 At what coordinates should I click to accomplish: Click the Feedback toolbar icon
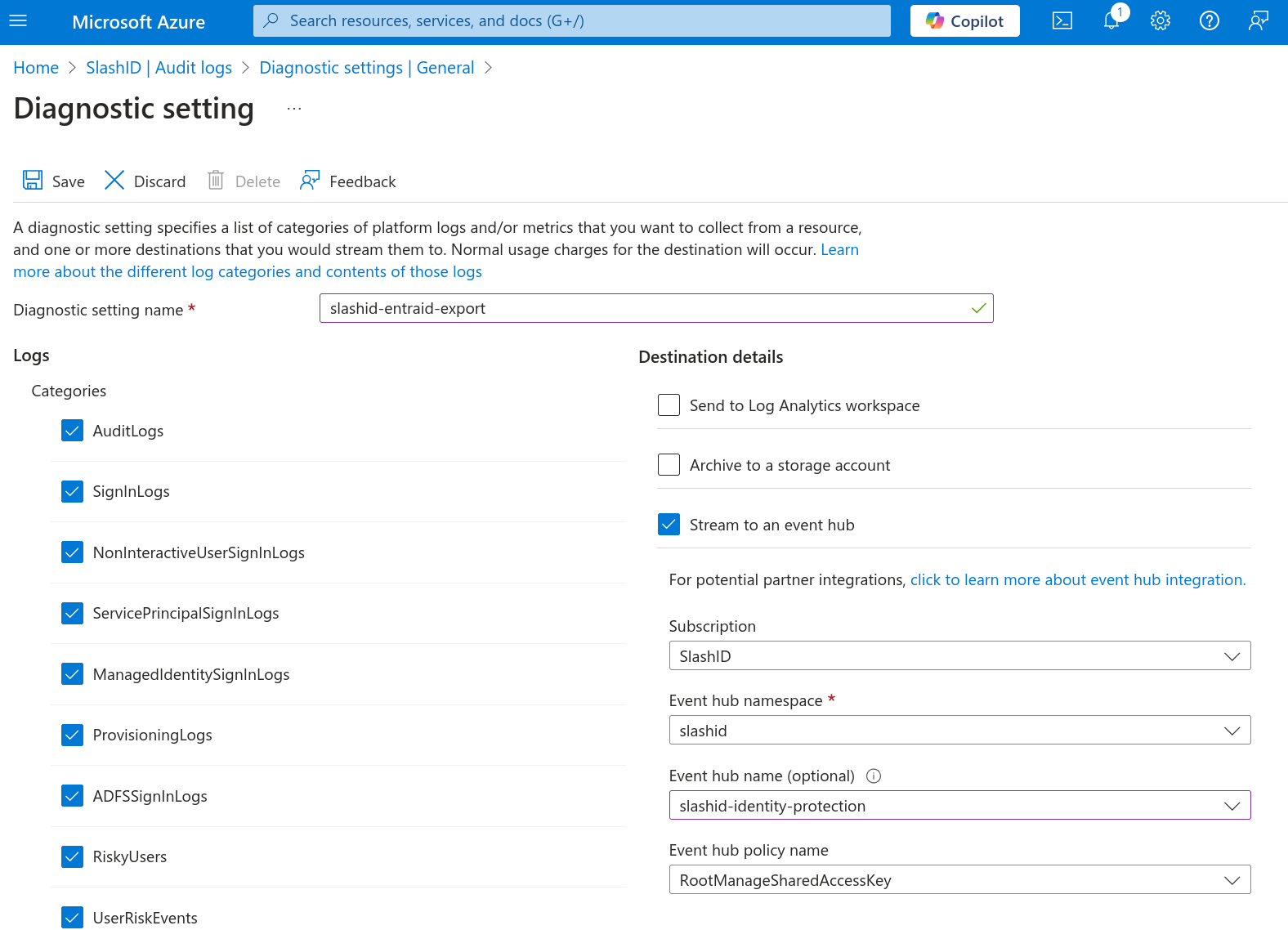pos(310,181)
